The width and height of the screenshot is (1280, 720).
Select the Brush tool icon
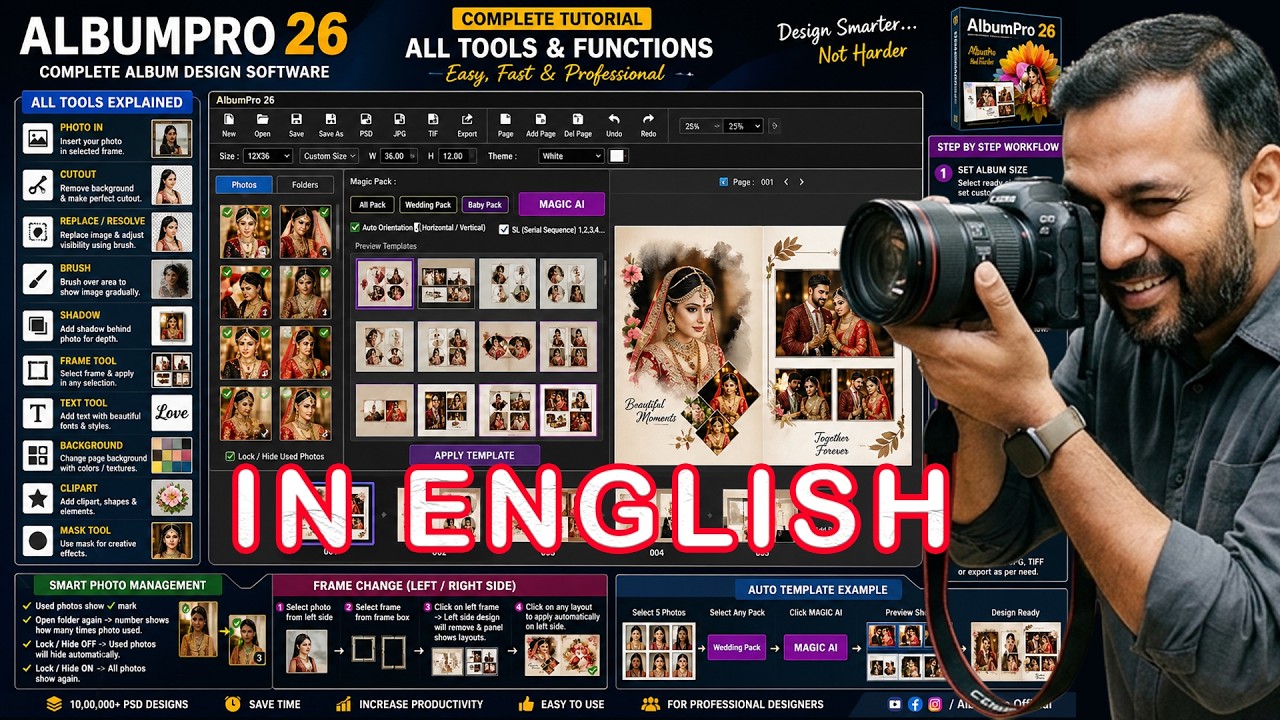click(x=38, y=278)
